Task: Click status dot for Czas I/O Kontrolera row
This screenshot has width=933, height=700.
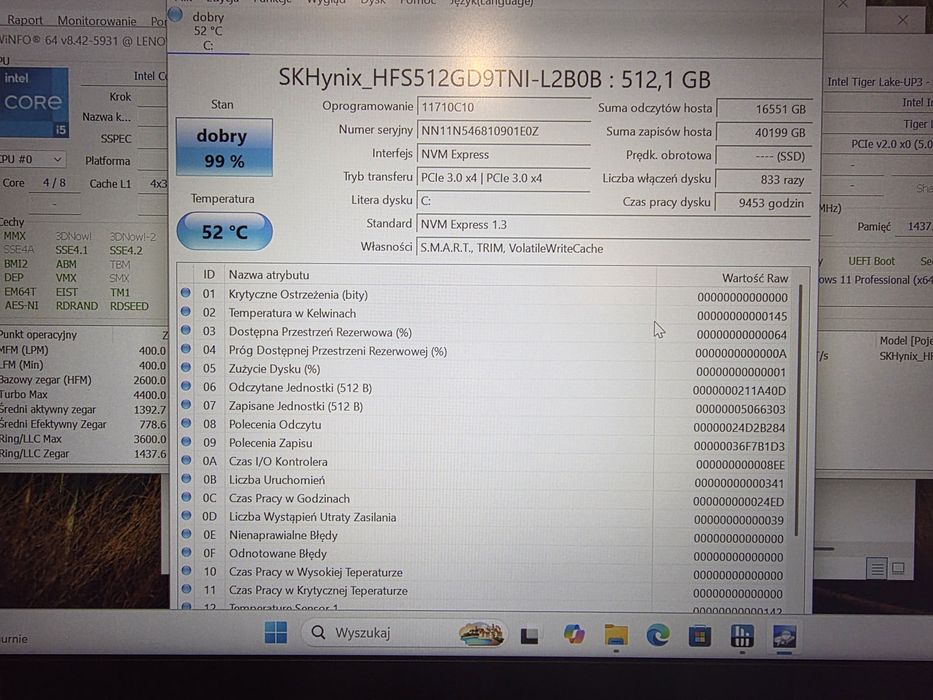Action: pos(186,460)
